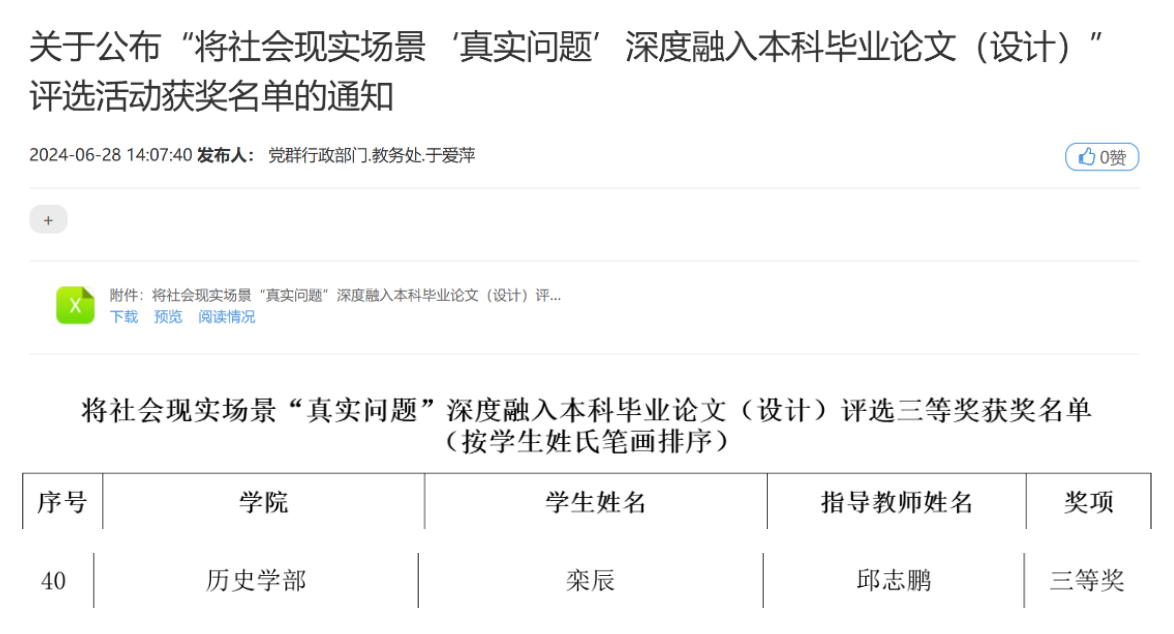Select the 奖项 column header

(1089, 502)
